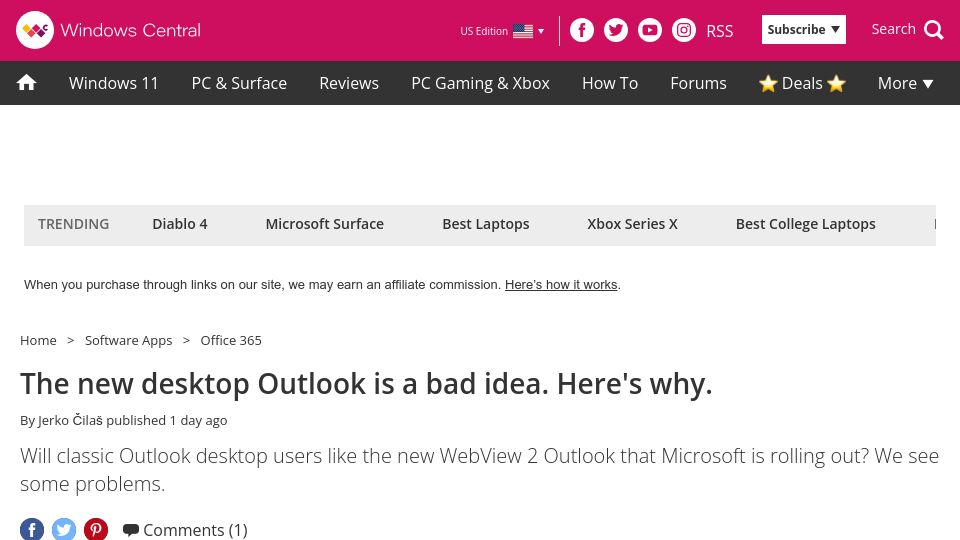Share article via Facebook icon

32,530
